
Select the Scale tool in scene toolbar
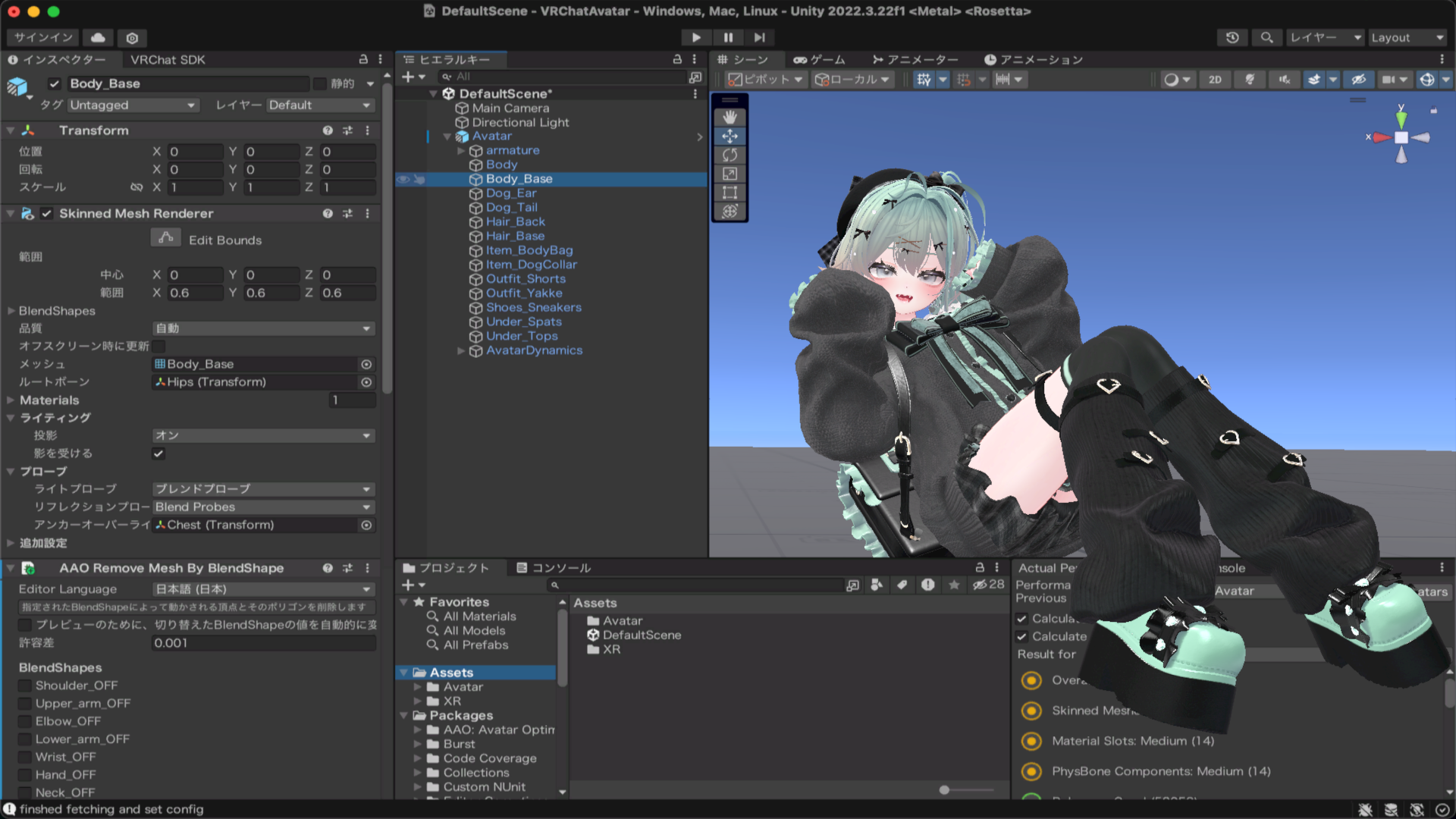[x=730, y=174]
